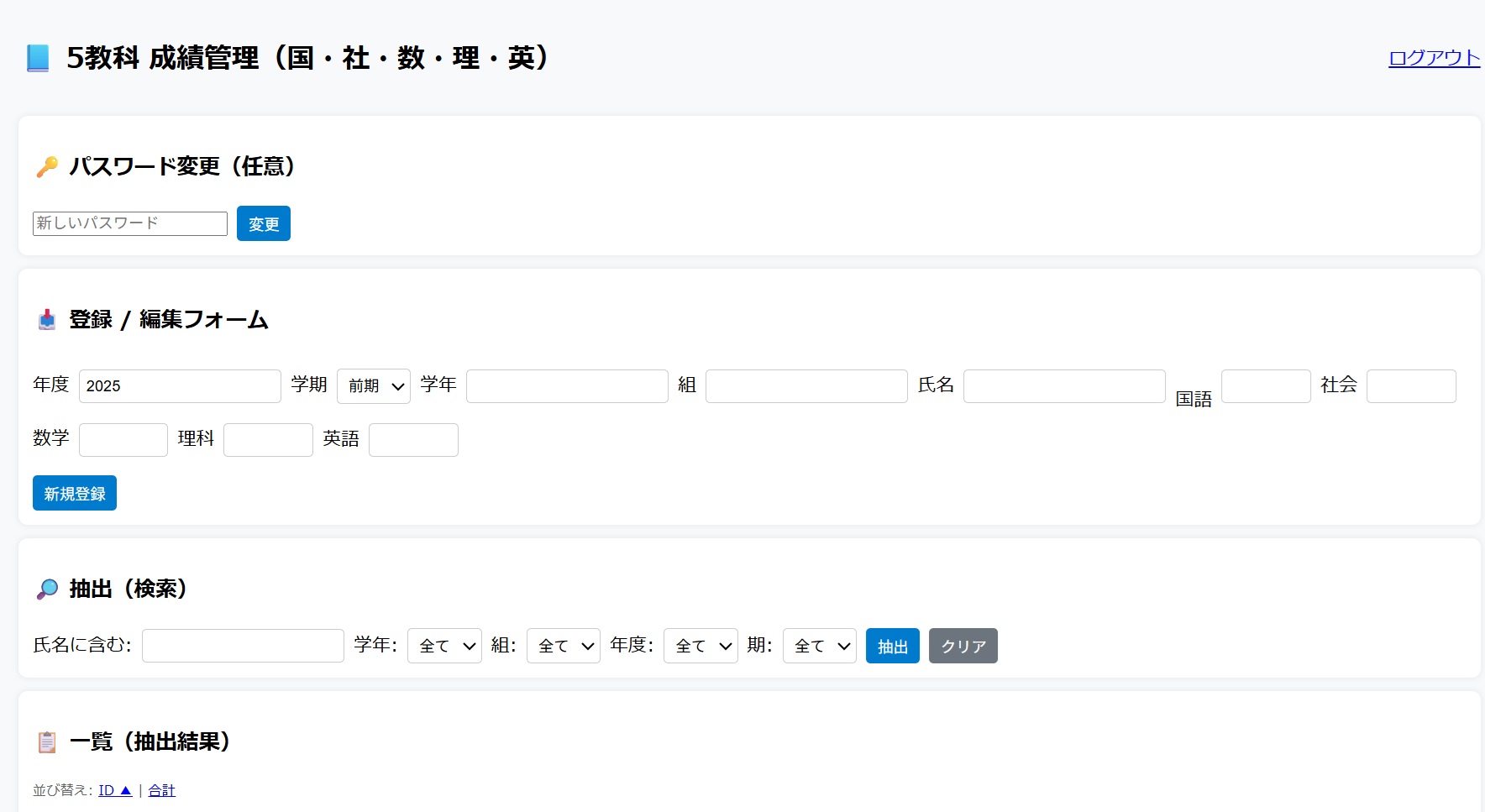Image resolution: width=1485 pixels, height=812 pixels.
Task: Click the magnifier icon beside 抽出（検索）
Action: 47,589
